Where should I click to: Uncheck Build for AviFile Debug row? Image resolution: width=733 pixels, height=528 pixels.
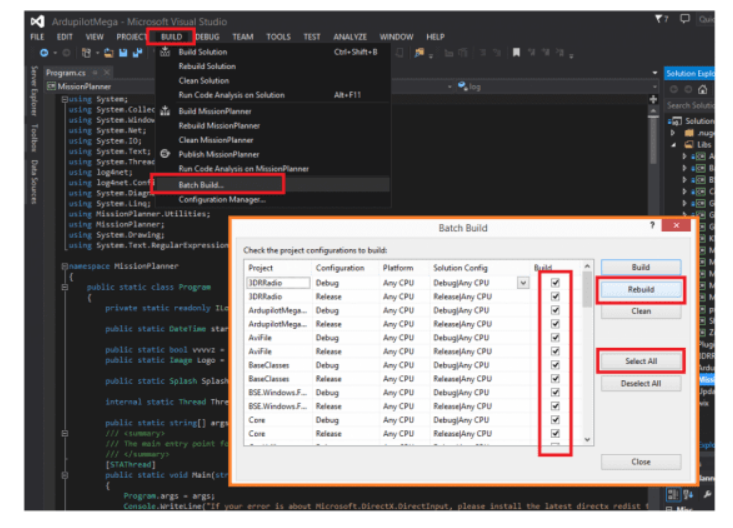tap(555, 337)
